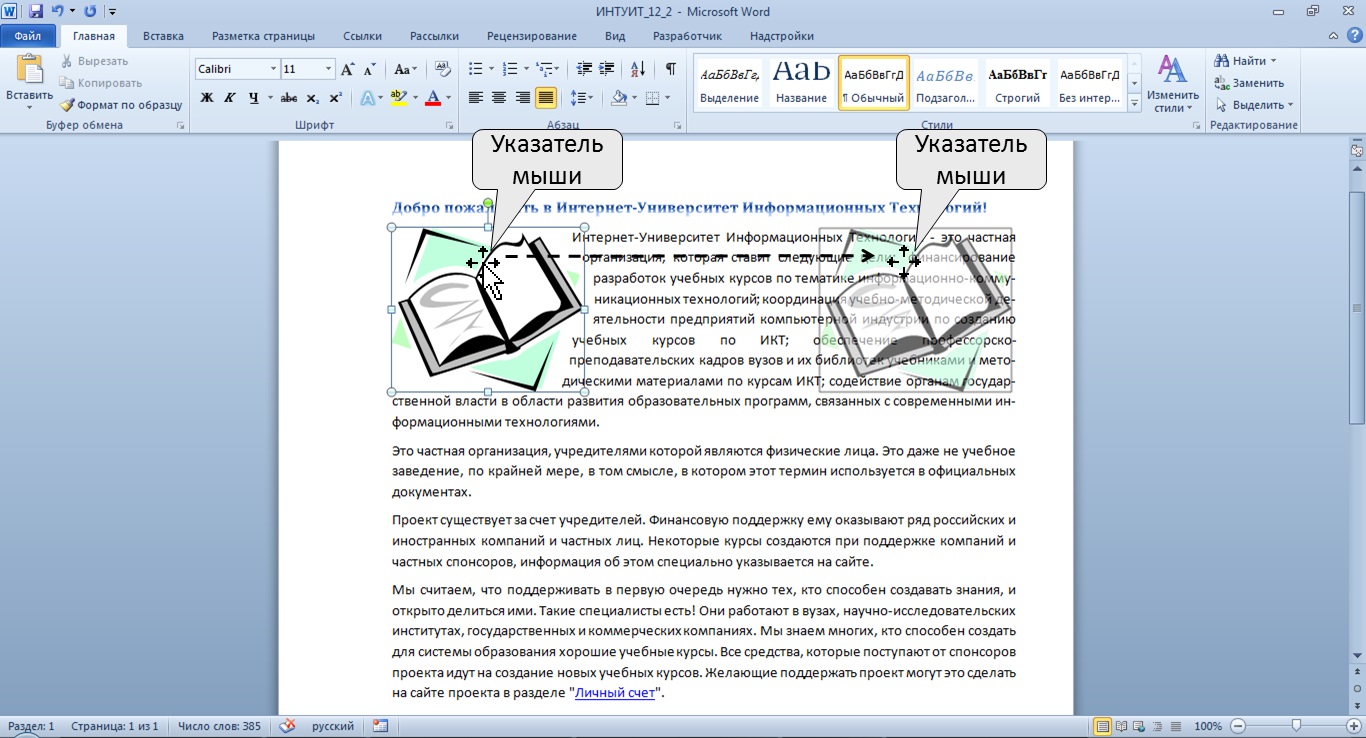Open the Find (Найти) dropdown arrow

(x=1273, y=61)
